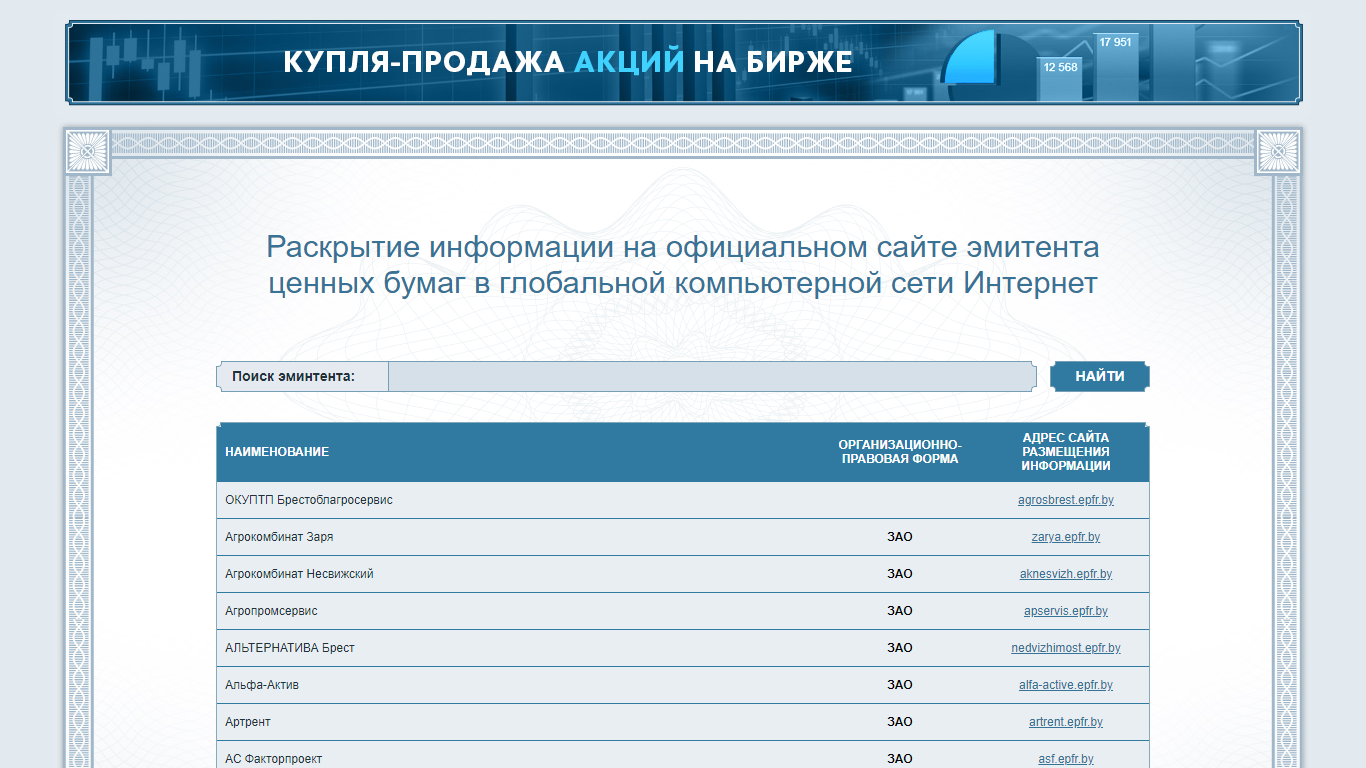The width and height of the screenshot is (1366, 768).
Task: Select the АДРЕС САЙТА РАЗМЕЩЕНИЯ ИНФОРМАЦИИ header
Action: pyautogui.click(x=1066, y=452)
